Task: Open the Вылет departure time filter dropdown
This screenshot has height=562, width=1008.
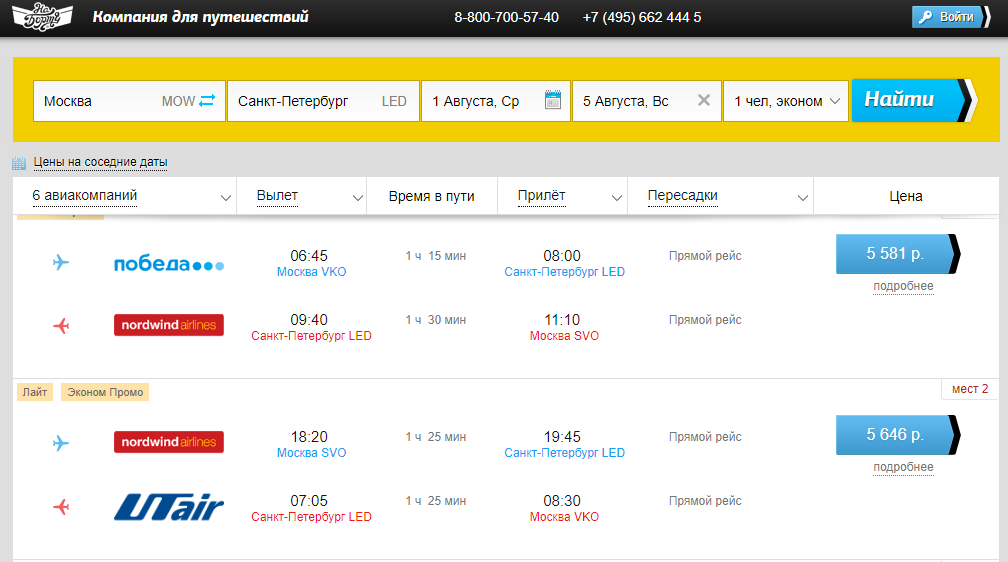Action: pyautogui.click(x=302, y=196)
